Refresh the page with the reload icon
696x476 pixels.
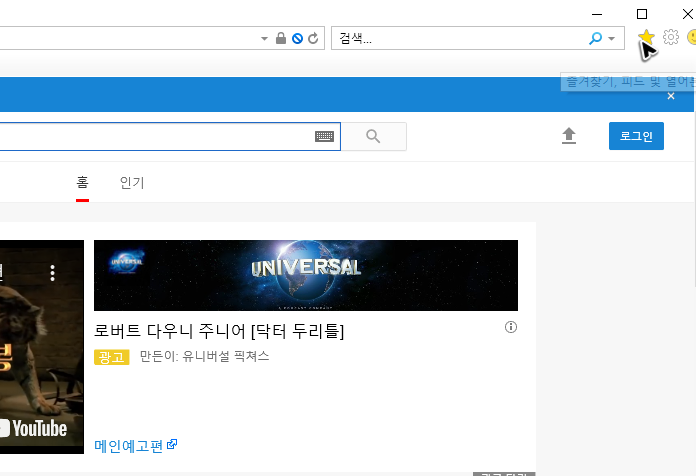tap(313, 38)
